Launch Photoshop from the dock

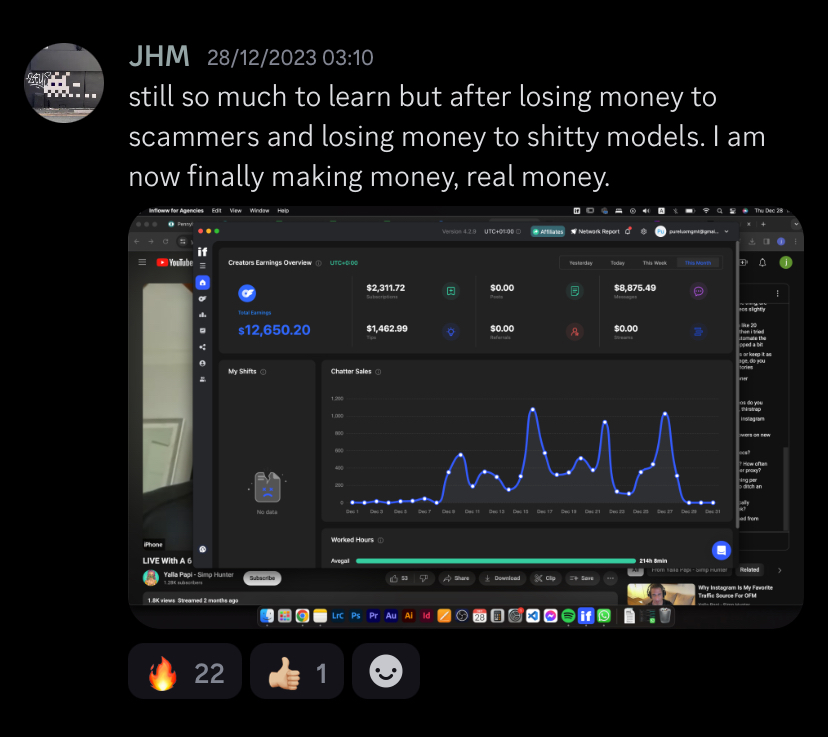pyautogui.click(x=356, y=616)
